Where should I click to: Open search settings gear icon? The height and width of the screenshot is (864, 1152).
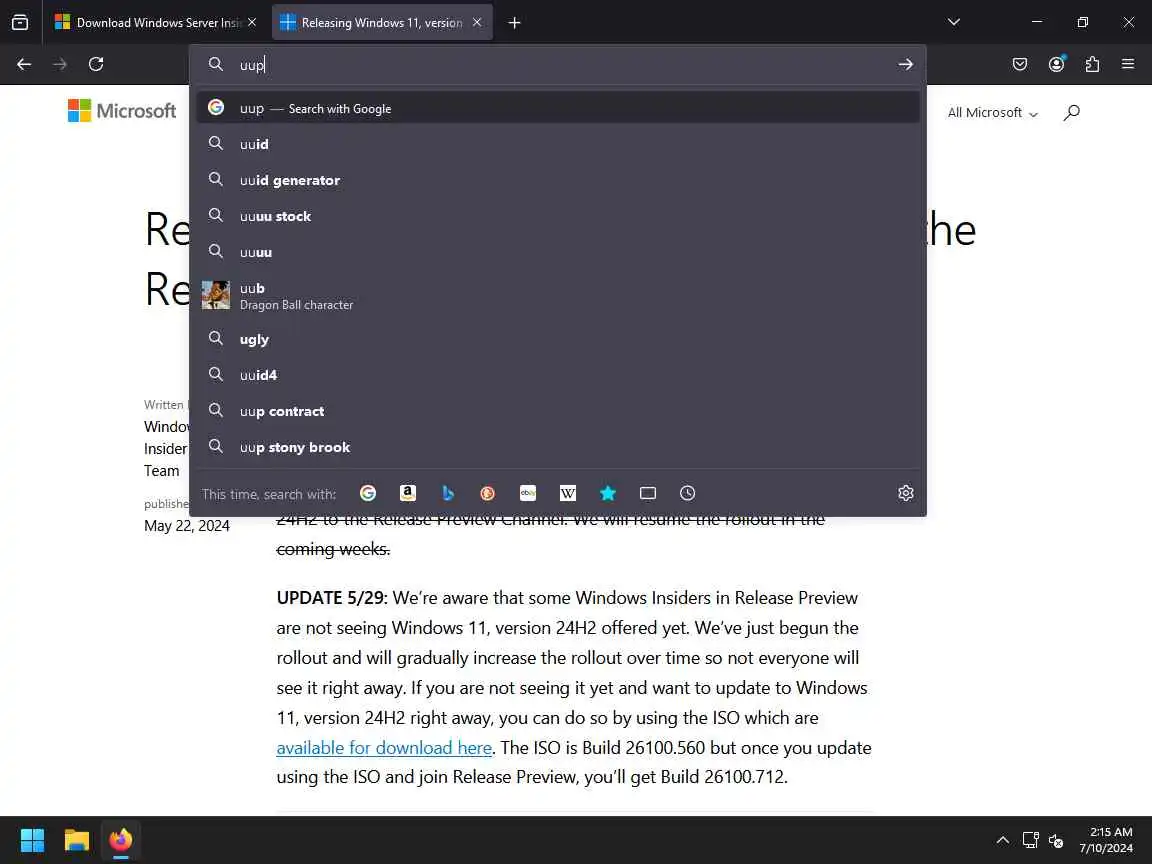[906, 493]
